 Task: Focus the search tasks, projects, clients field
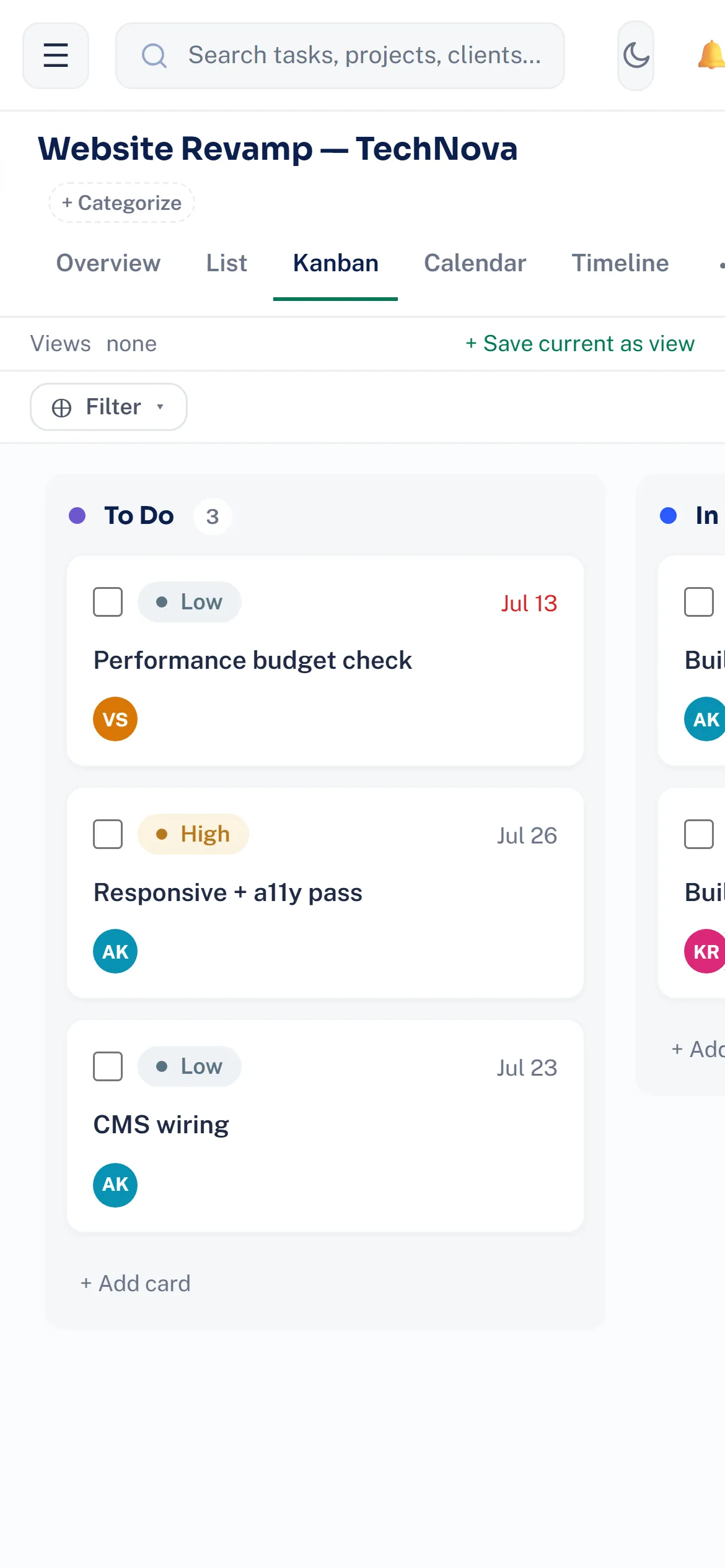pos(340,56)
